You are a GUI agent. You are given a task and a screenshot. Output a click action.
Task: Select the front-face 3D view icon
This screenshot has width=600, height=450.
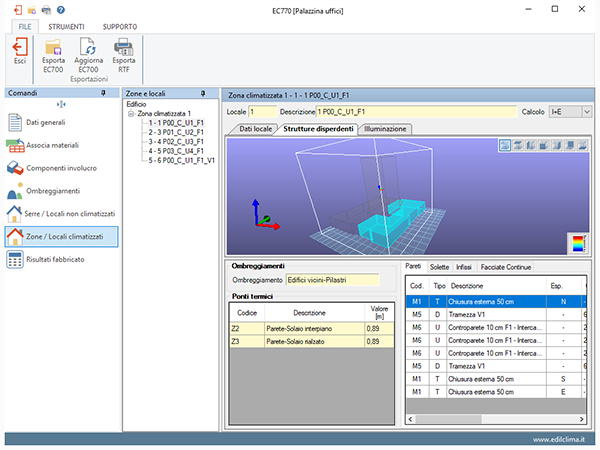[544, 145]
